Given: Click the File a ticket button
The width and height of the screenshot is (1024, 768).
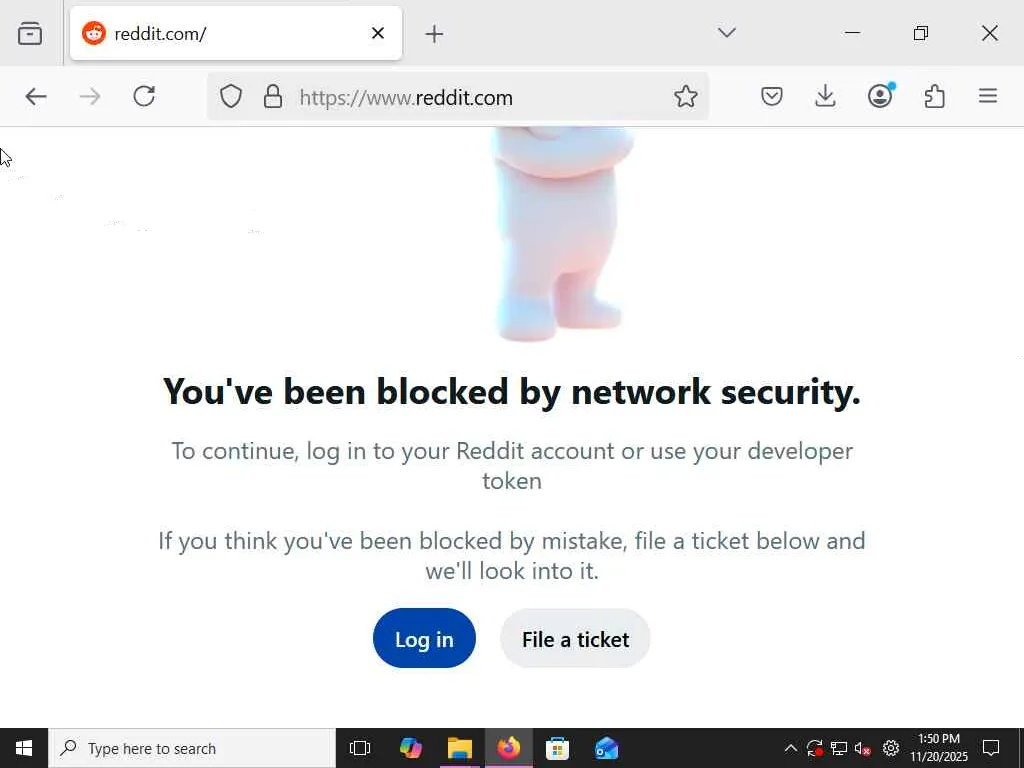Looking at the screenshot, I should coord(575,638).
